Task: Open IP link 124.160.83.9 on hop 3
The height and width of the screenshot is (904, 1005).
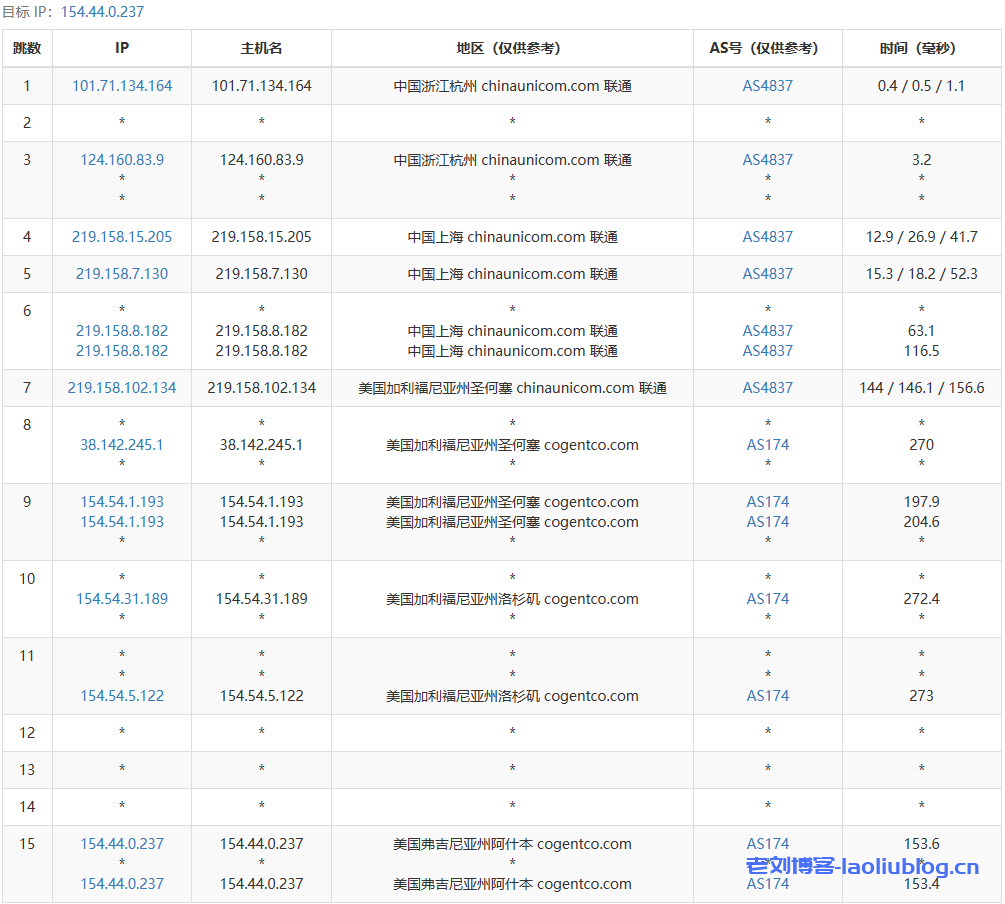Action: tap(121, 159)
